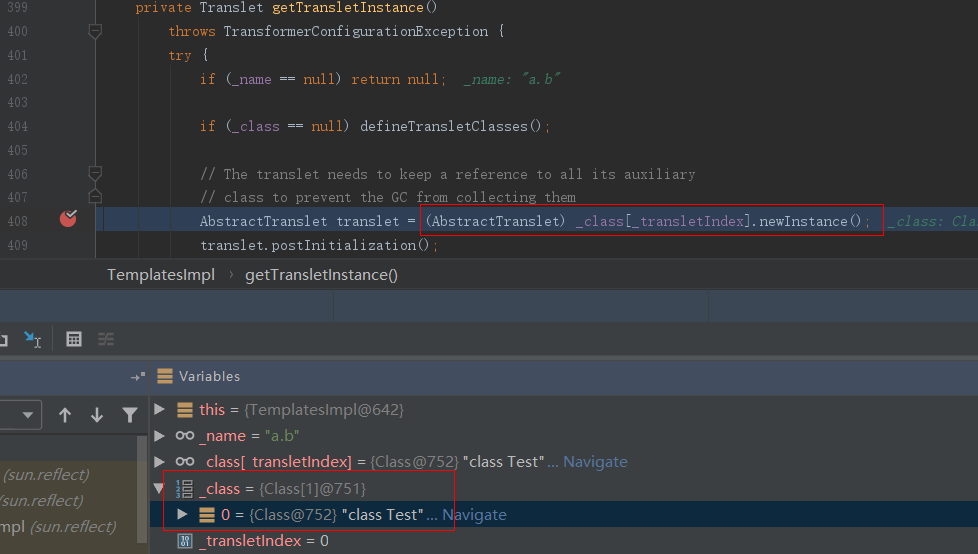Click 'translet.postInitialization()' on line 409

[x=315, y=245]
